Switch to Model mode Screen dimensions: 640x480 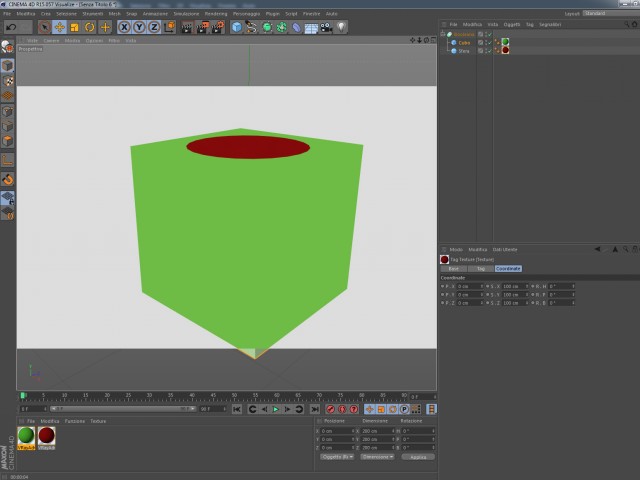click(x=7, y=65)
